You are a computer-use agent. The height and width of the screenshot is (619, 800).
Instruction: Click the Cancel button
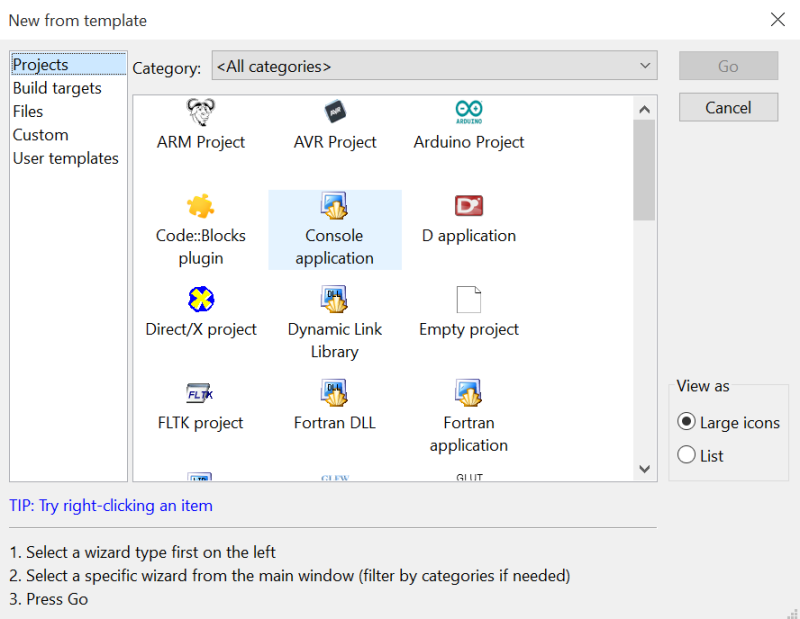tap(728, 107)
